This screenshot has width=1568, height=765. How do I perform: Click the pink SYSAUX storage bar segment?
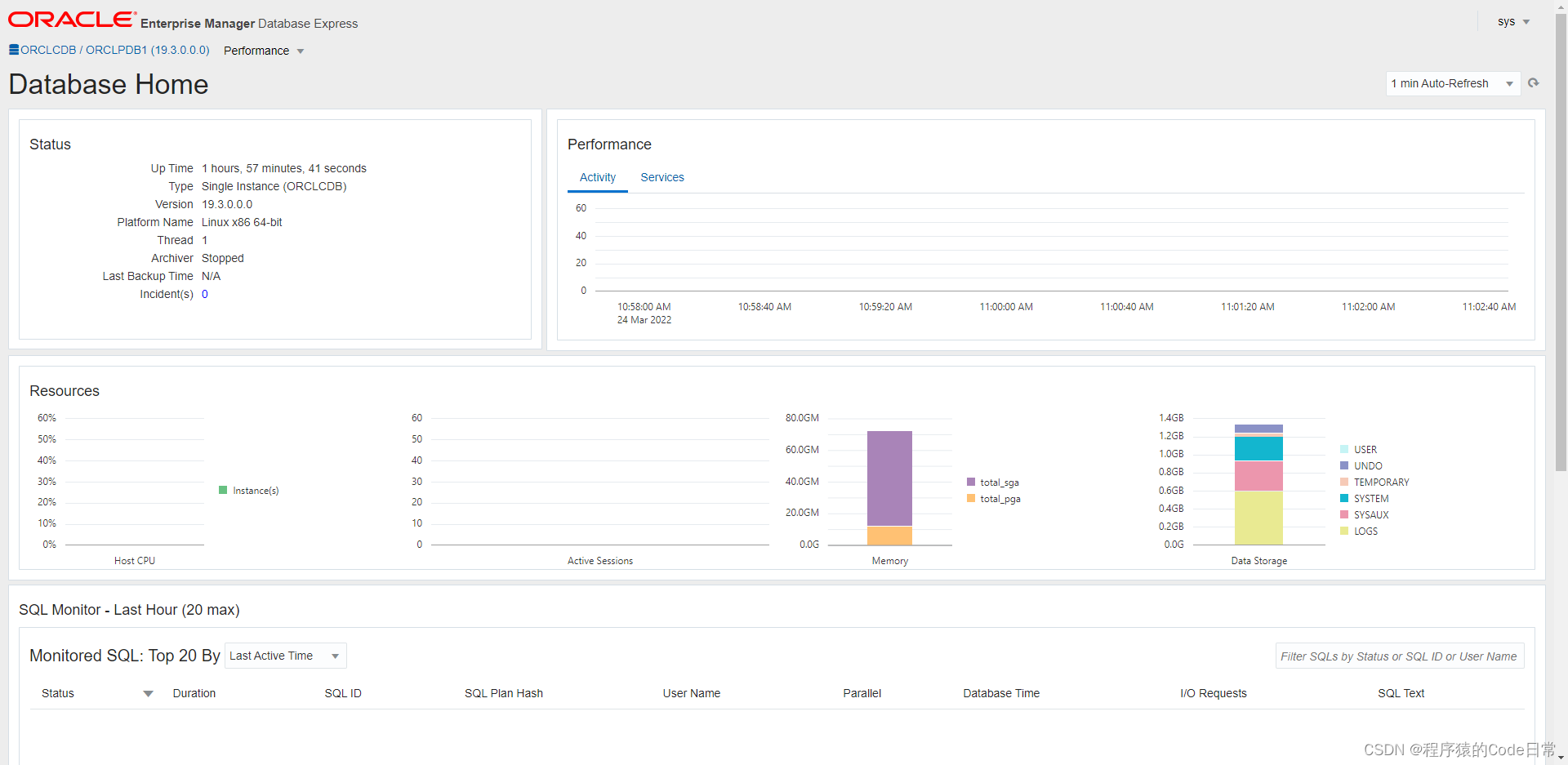click(1258, 476)
